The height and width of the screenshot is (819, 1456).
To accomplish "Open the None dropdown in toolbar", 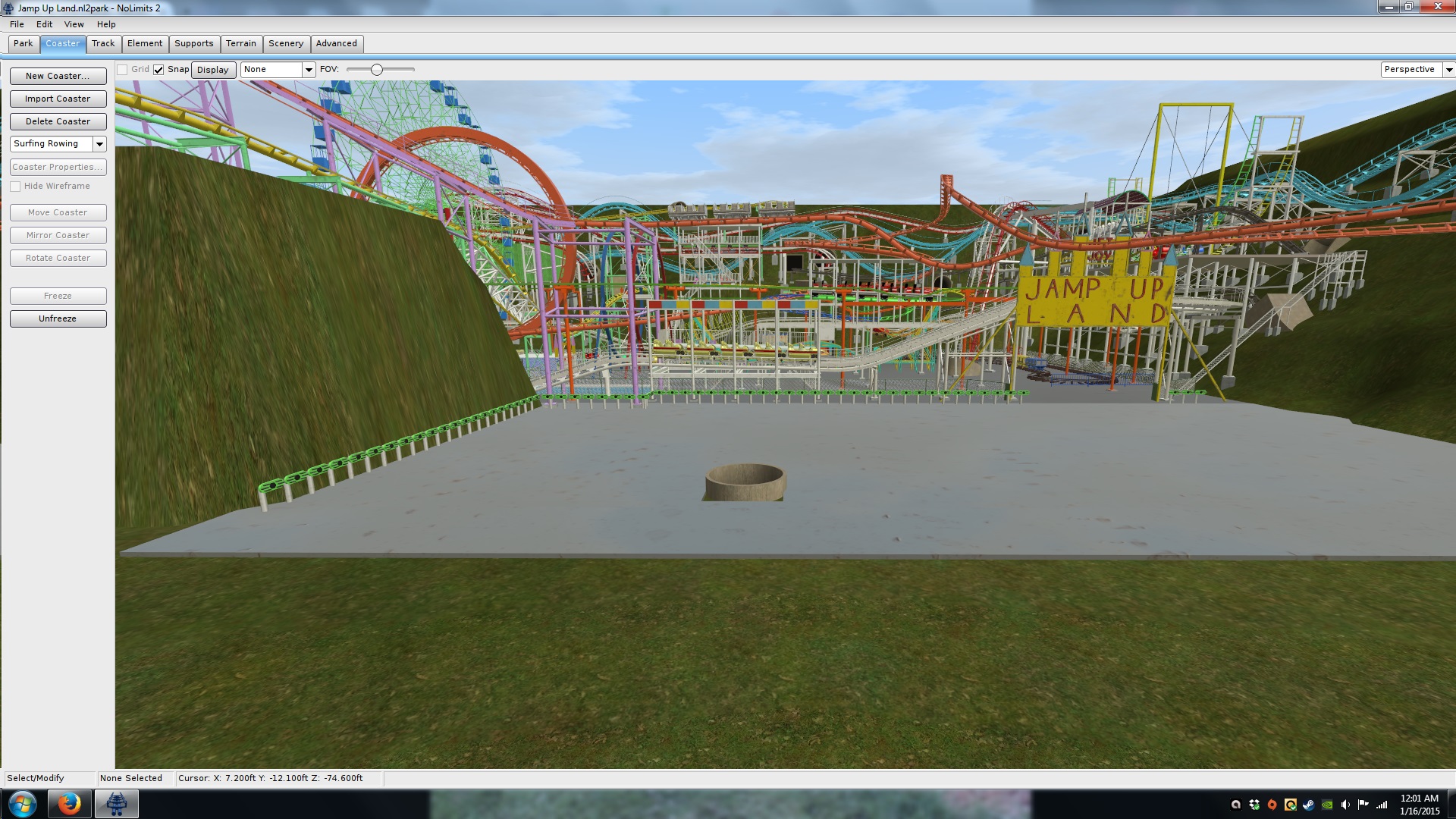I will pos(309,70).
